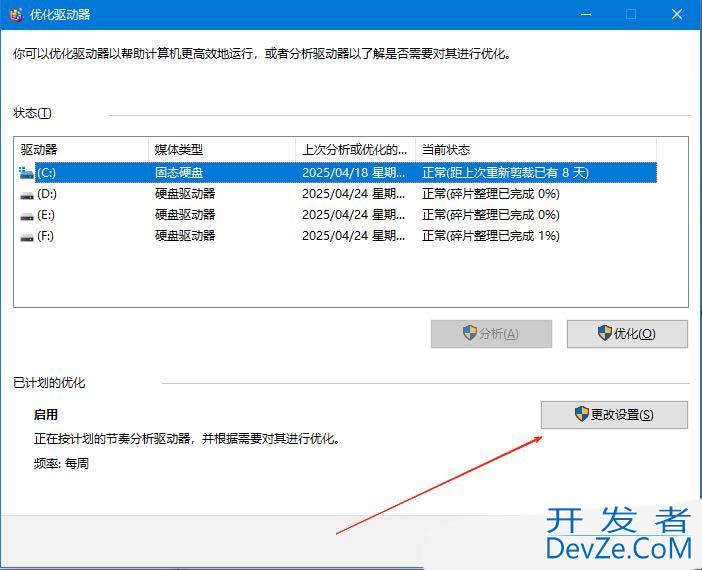
Task: Sort by 上次分析或优化的 column header
Action: coord(355,150)
